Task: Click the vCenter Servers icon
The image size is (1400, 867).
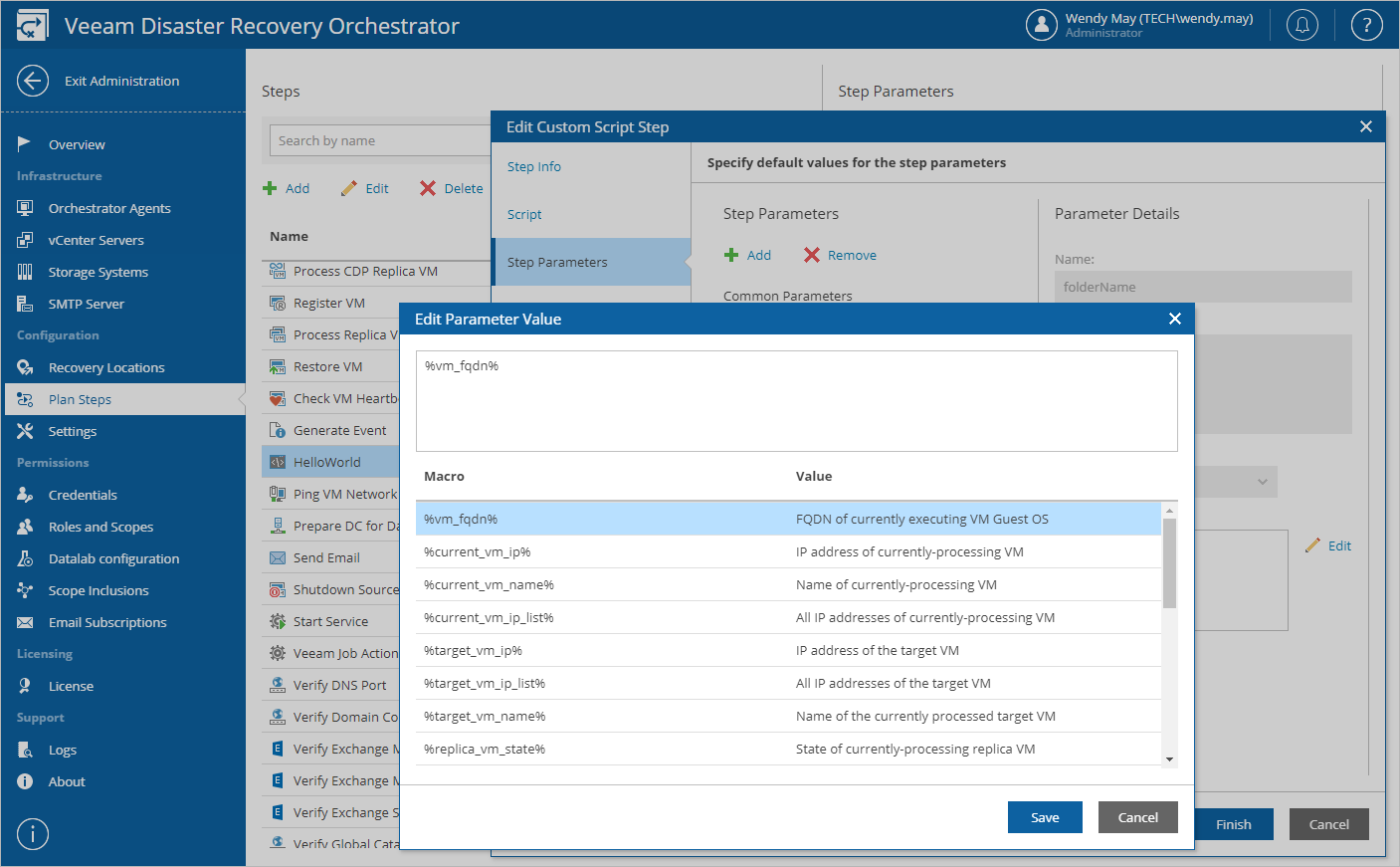Action: [25, 240]
